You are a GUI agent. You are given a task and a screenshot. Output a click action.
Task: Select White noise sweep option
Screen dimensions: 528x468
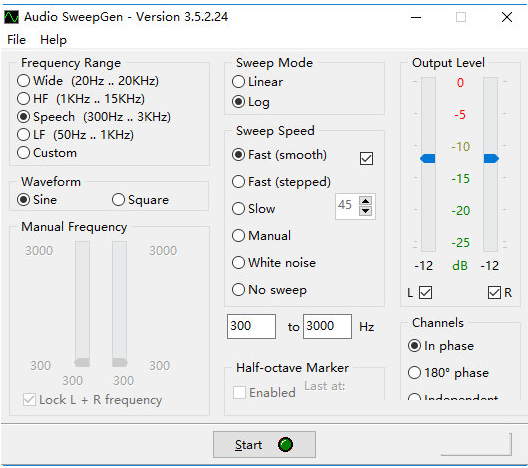pos(274,263)
